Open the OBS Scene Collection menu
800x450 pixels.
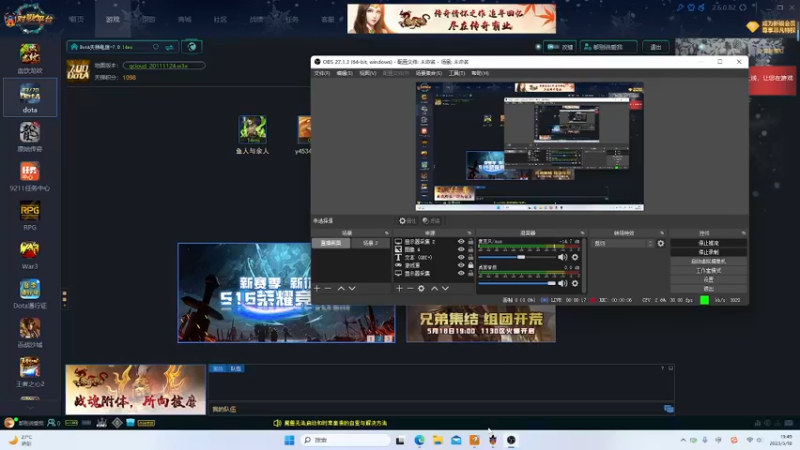point(429,73)
